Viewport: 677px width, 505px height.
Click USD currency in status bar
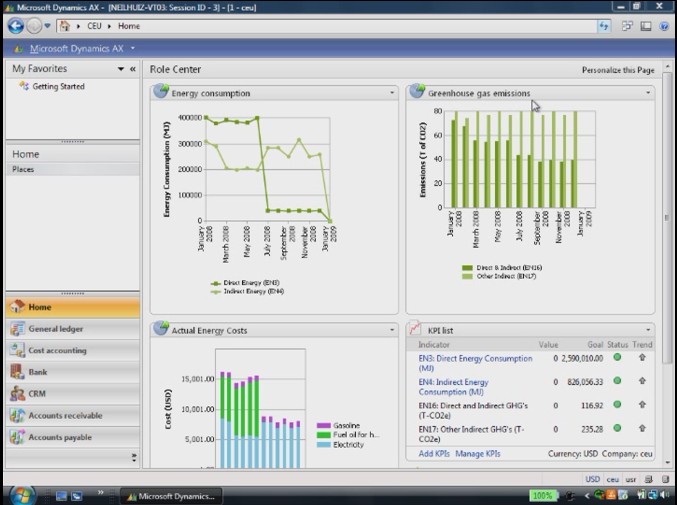[592, 479]
